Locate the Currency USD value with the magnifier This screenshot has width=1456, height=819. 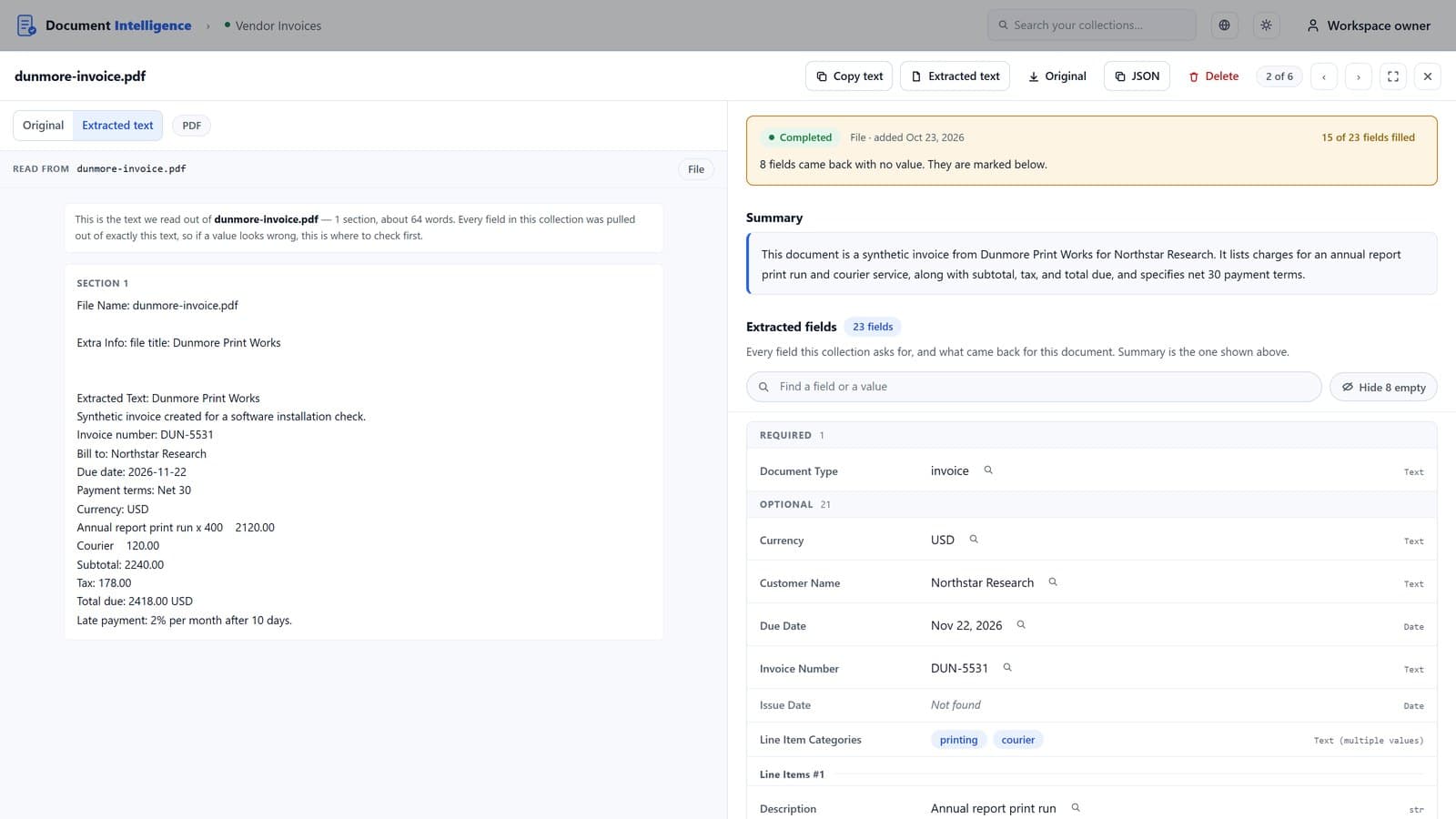(974, 540)
